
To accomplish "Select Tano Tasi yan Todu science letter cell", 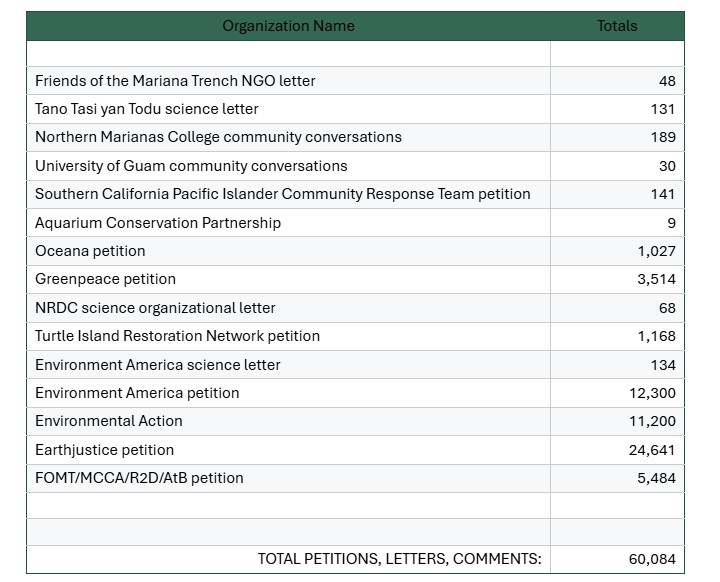I will click(147, 109).
